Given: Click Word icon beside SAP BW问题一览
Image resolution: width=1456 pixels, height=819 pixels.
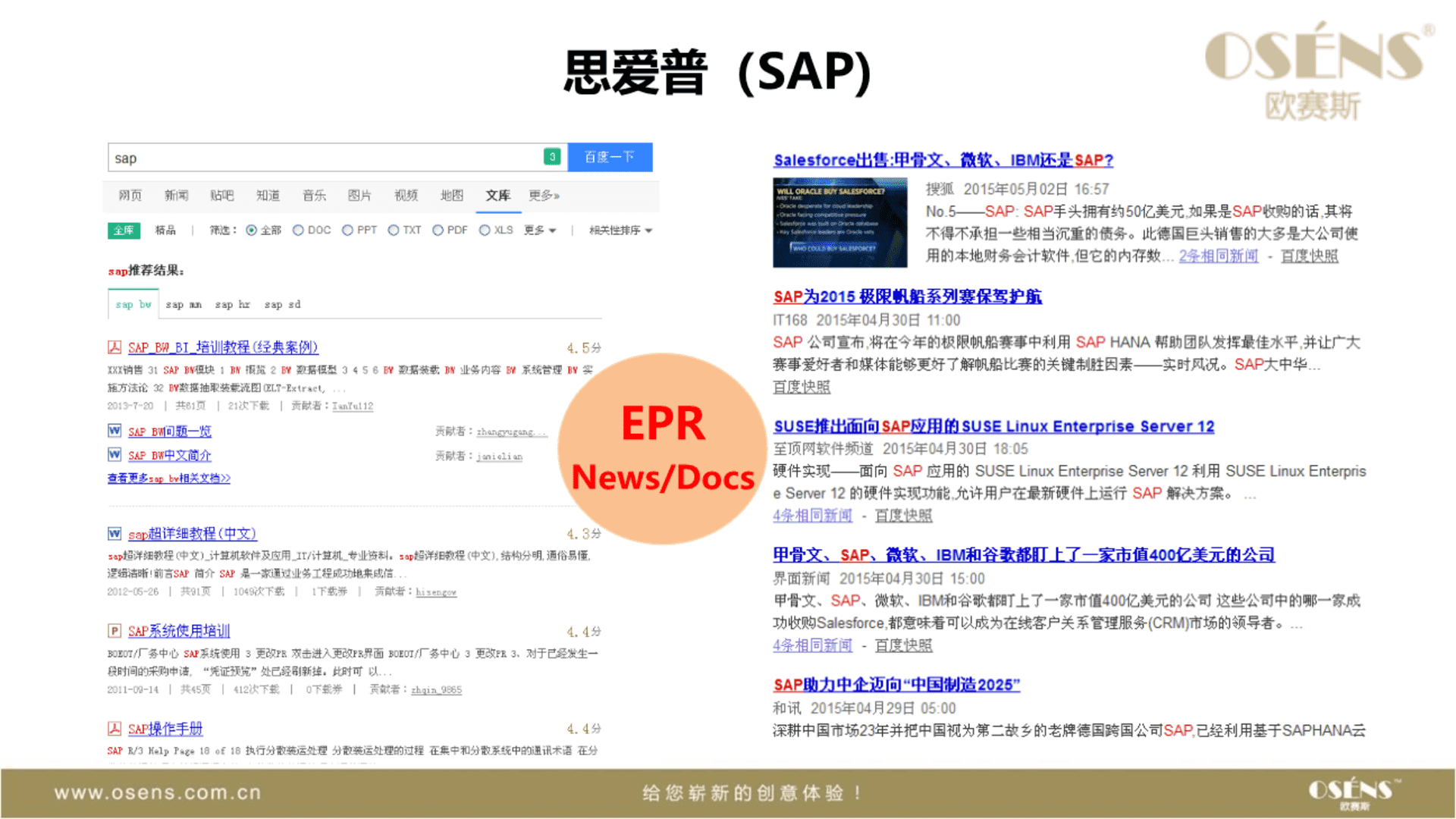Looking at the screenshot, I should (115, 431).
